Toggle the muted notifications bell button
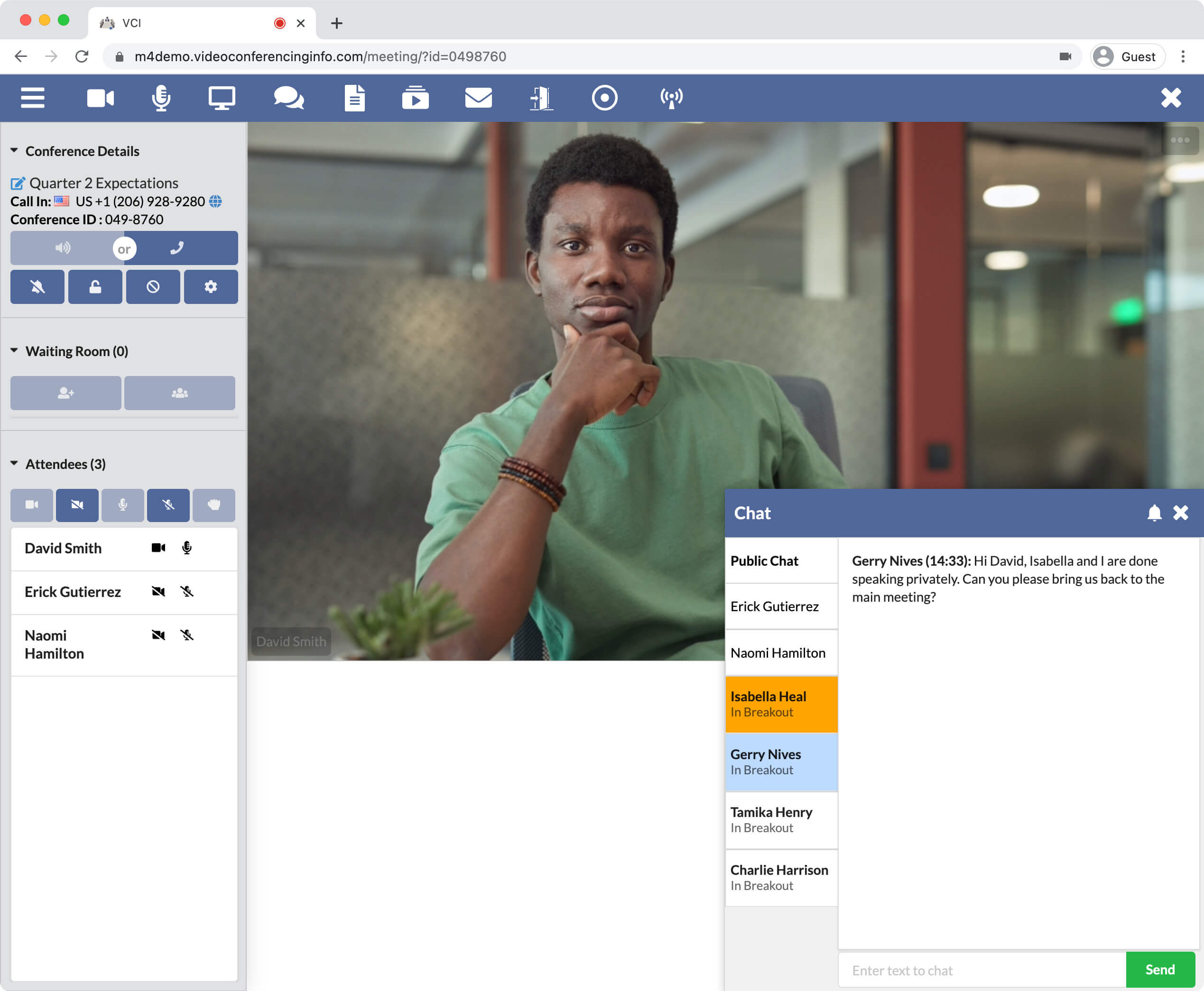 click(x=37, y=286)
